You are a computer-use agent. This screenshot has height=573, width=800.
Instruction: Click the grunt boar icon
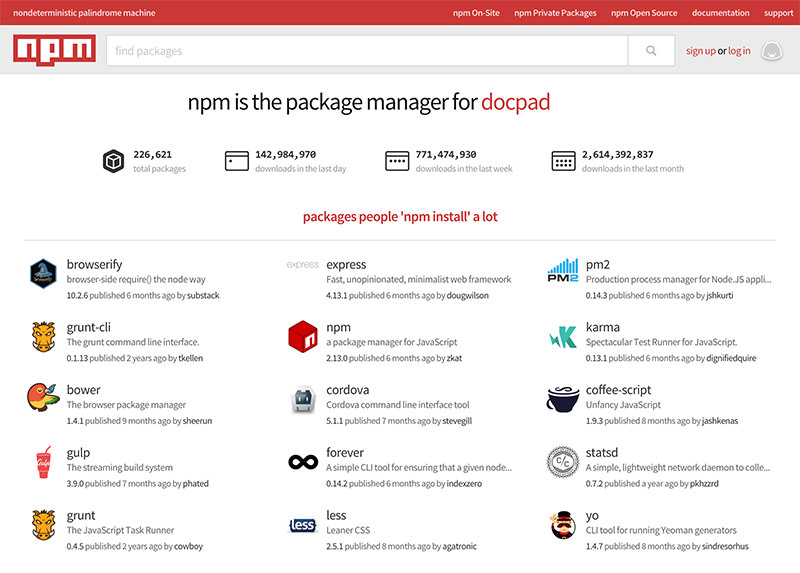point(43,525)
